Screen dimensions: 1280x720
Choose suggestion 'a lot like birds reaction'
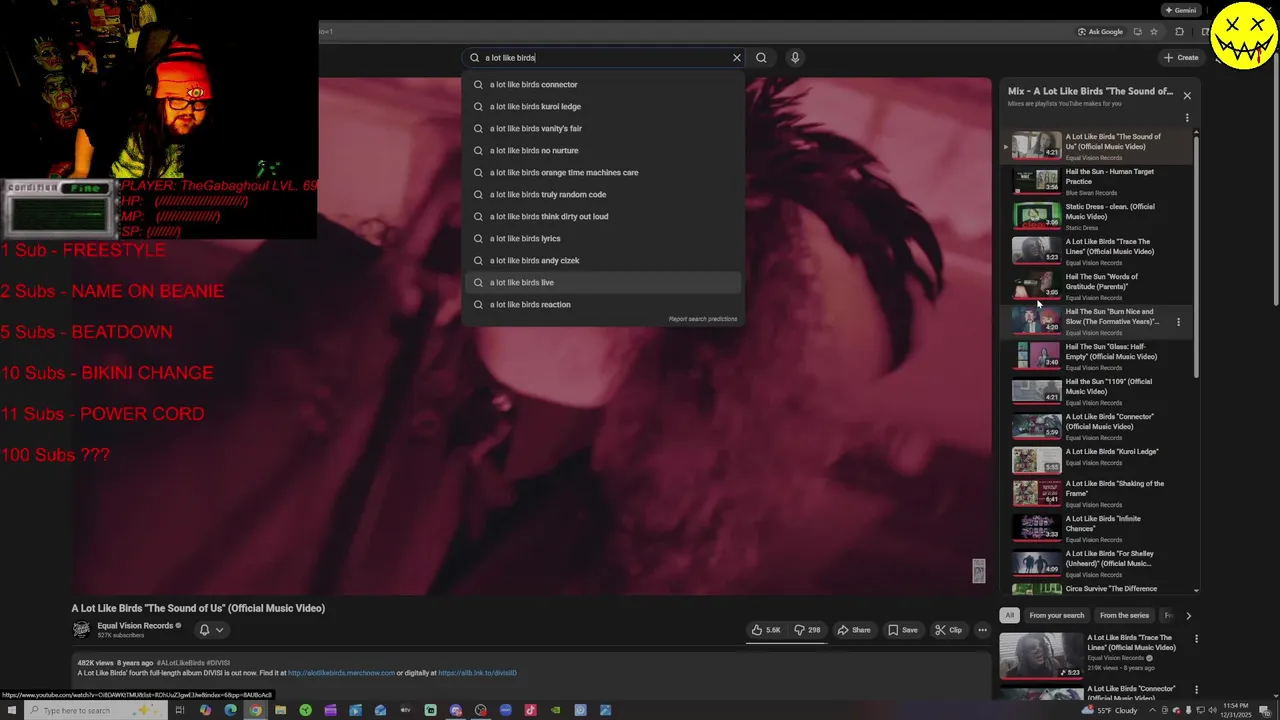coord(603,305)
